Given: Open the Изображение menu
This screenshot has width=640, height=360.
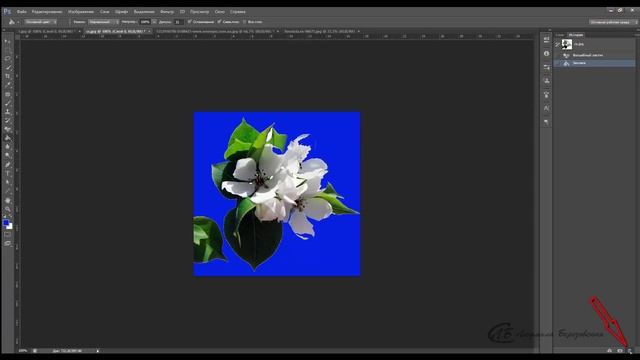Looking at the screenshot, I should point(81,12).
